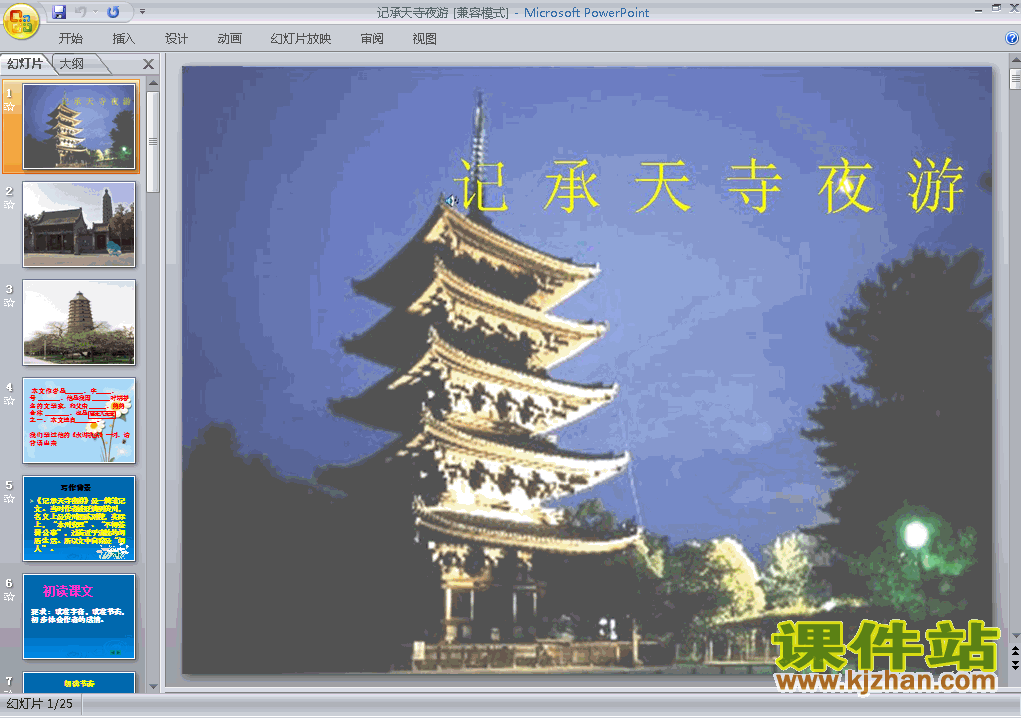Click the sound speaker icon on slide
The image size is (1021, 718).
tap(451, 201)
